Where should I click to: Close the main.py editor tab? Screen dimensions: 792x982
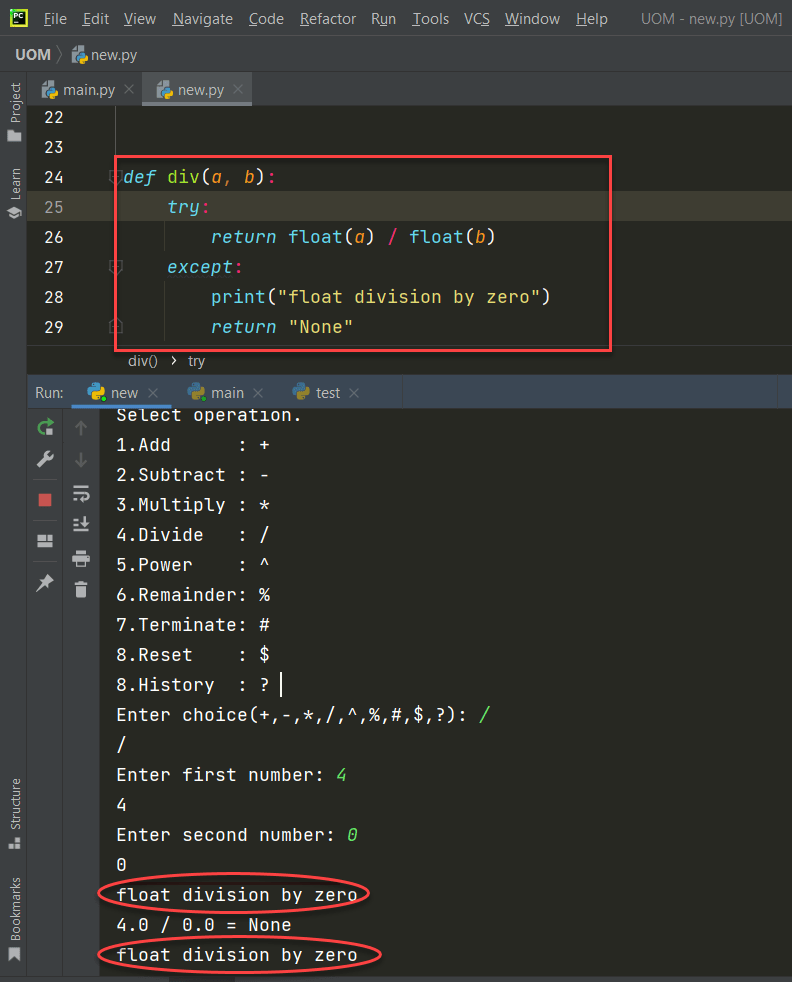tap(129, 90)
